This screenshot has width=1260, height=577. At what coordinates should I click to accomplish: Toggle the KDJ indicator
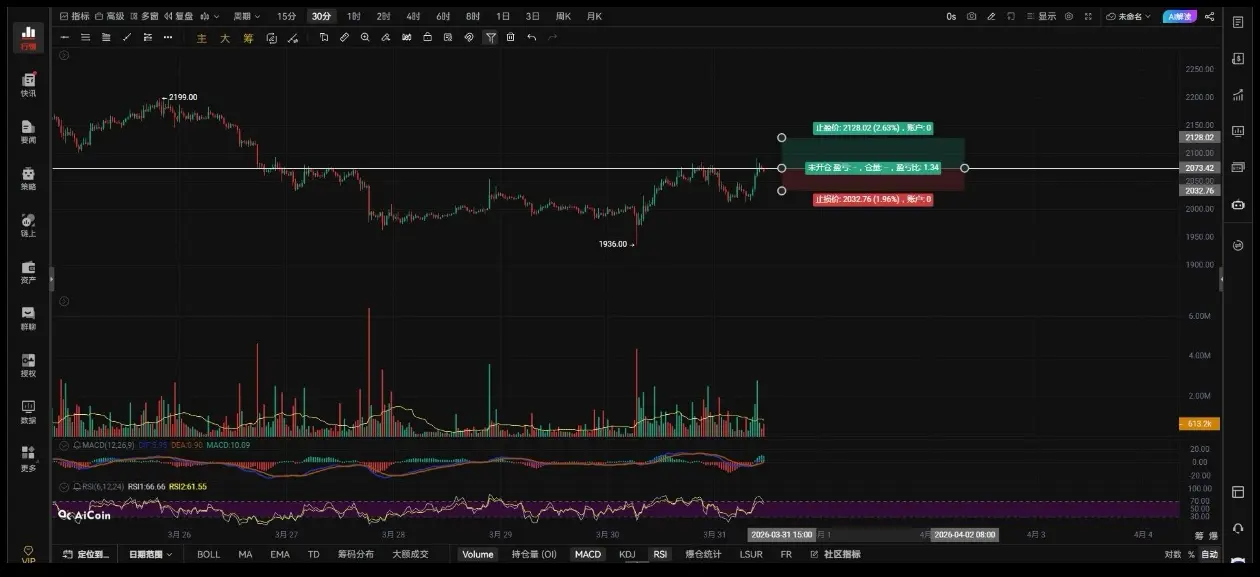coord(627,554)
